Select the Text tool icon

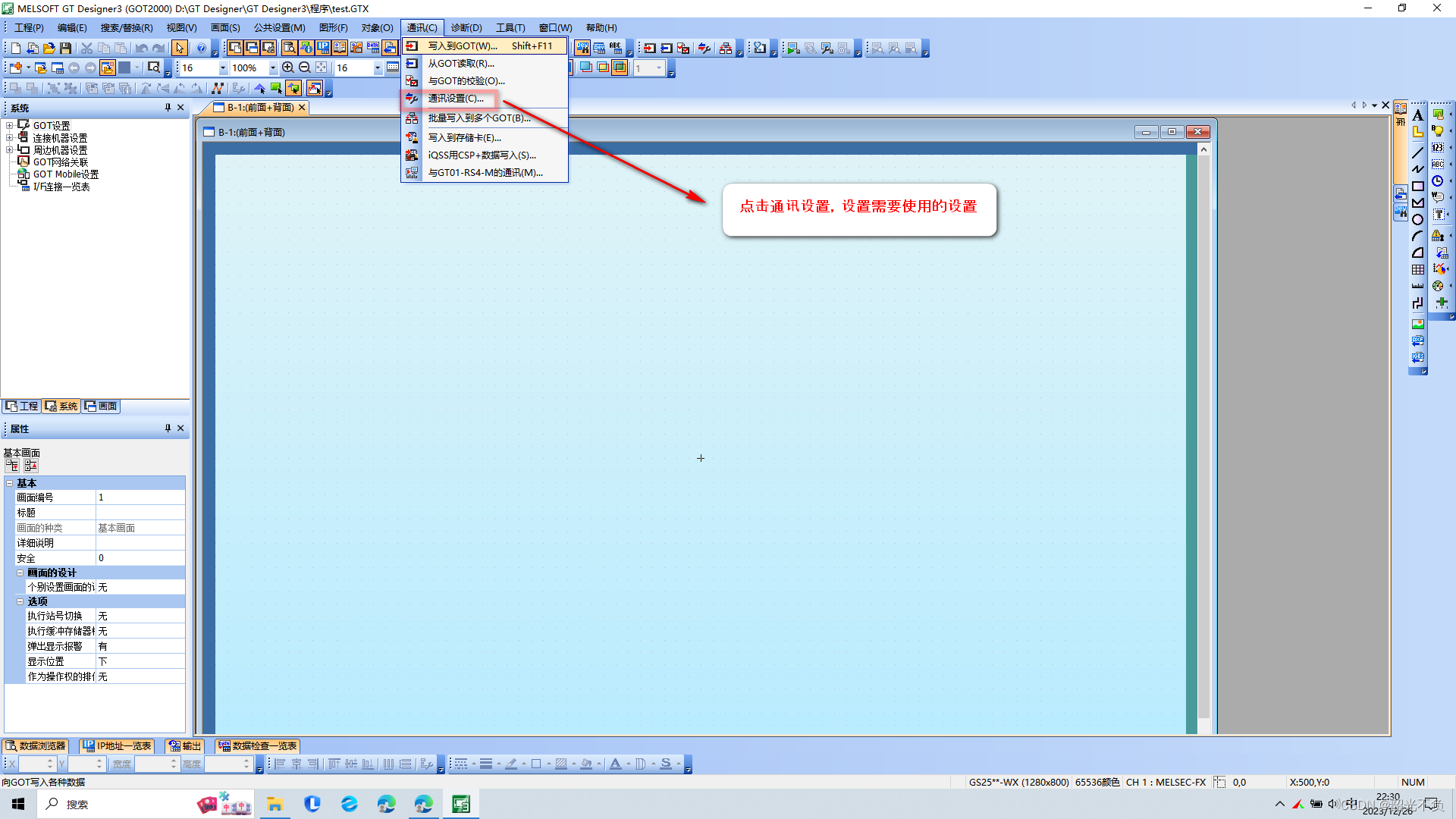1417,115
